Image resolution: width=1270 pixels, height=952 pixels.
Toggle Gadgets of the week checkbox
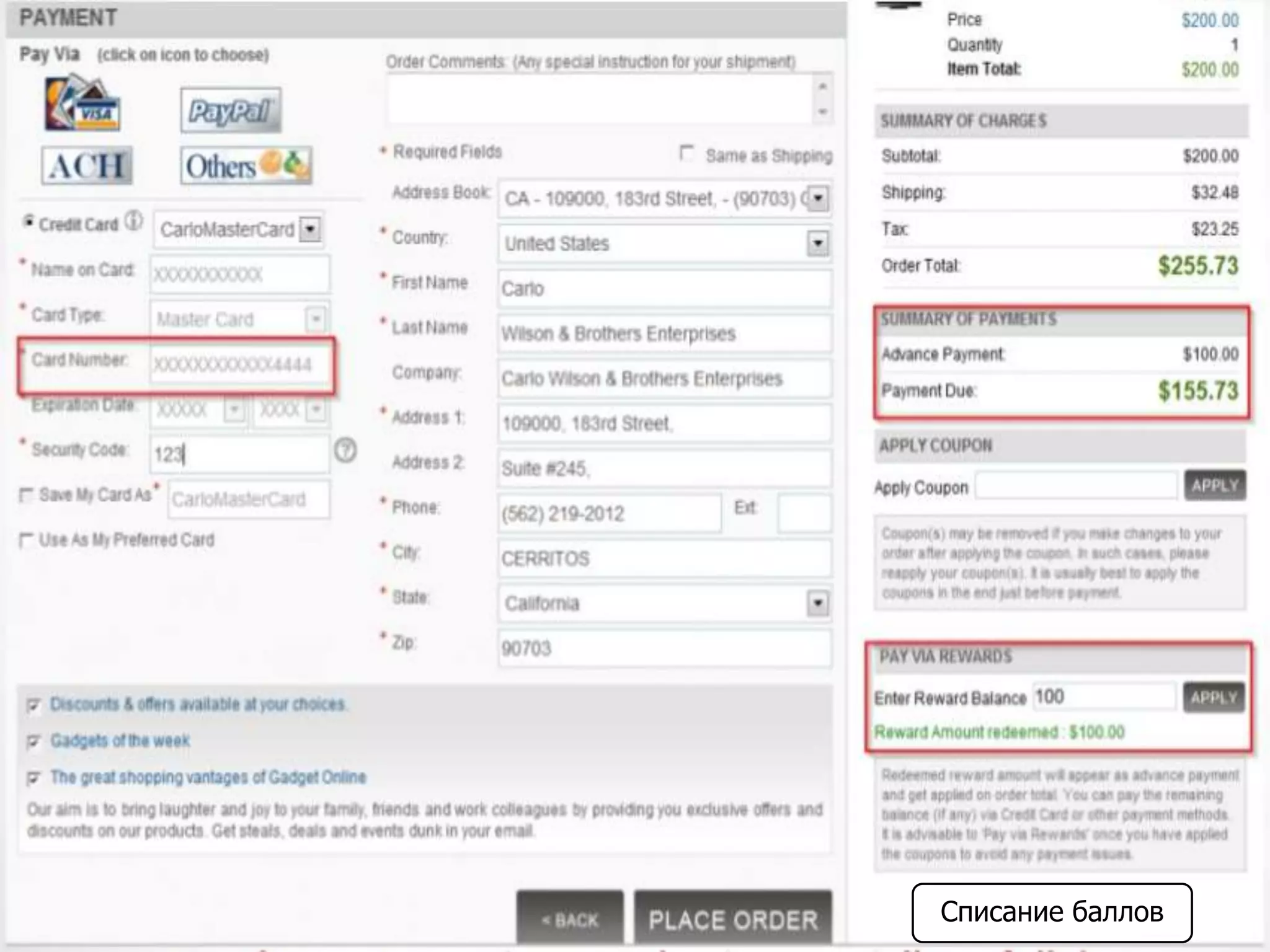33,741
